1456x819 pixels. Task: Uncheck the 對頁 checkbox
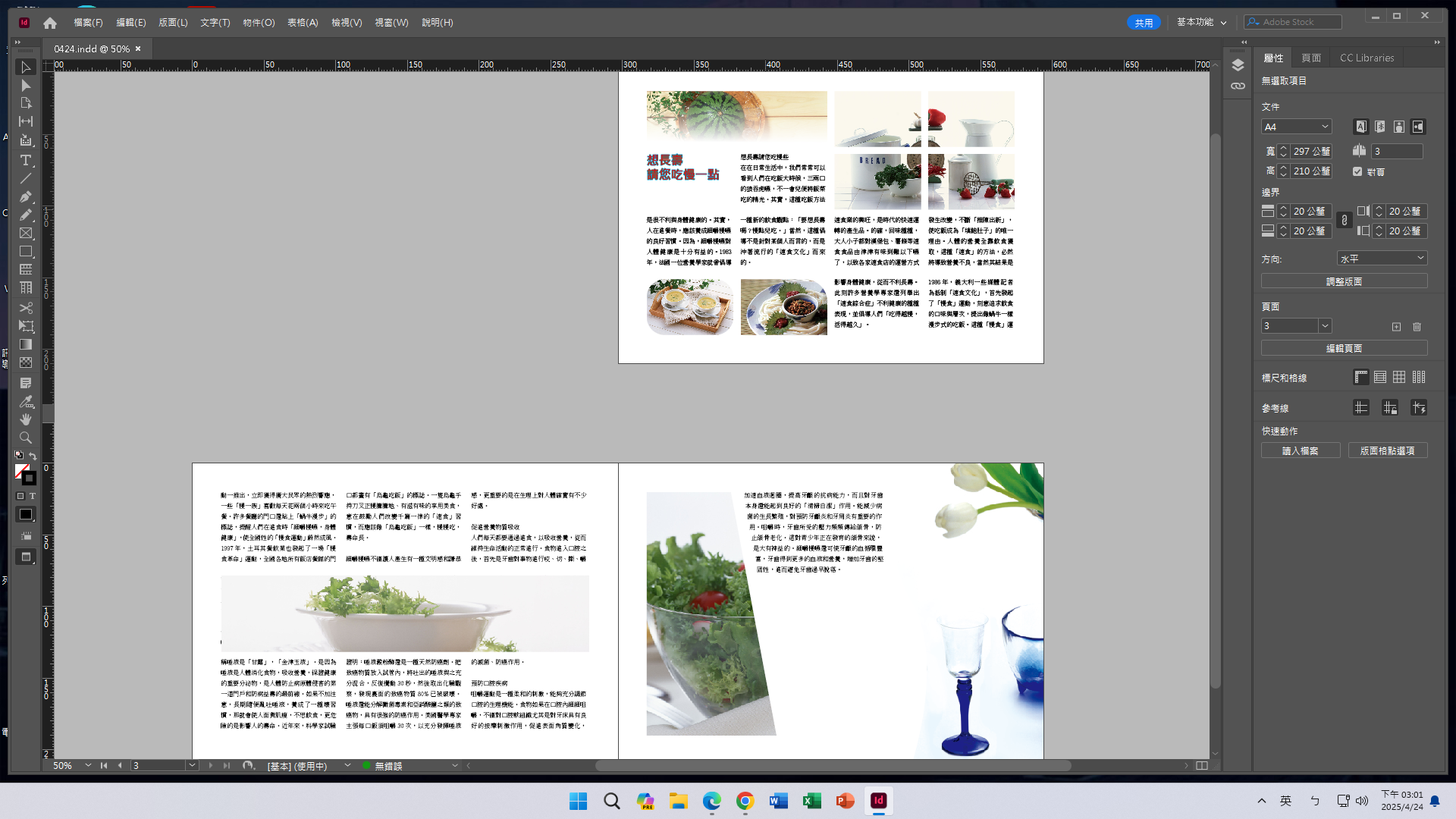tap(1359, 172)
